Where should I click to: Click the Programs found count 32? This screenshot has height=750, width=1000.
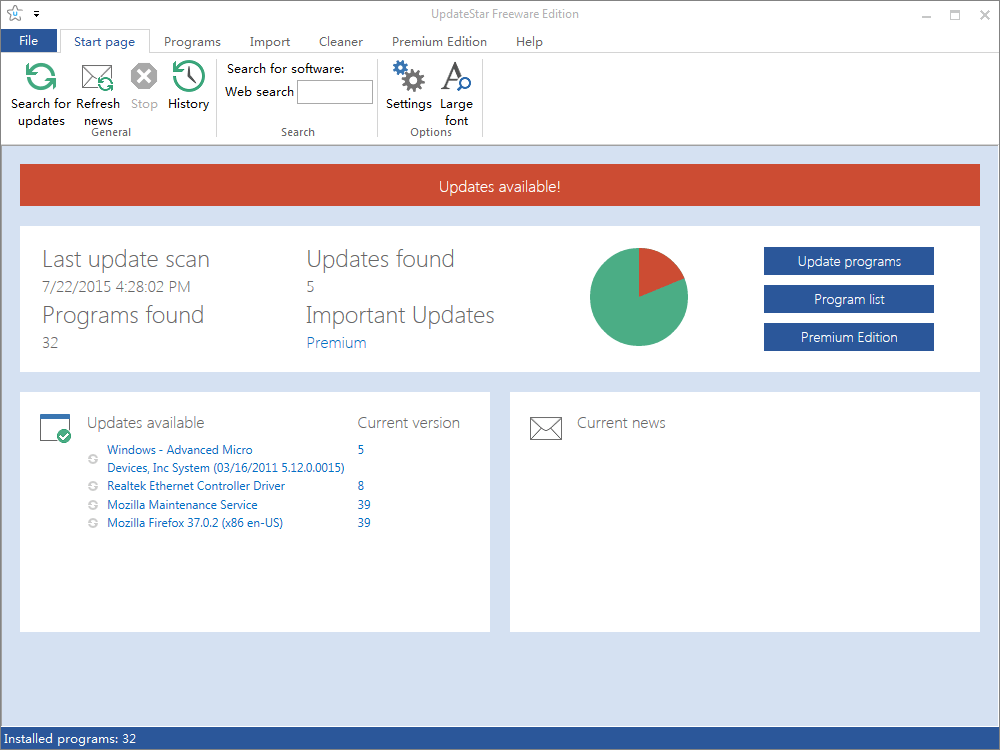coord(50,342)
